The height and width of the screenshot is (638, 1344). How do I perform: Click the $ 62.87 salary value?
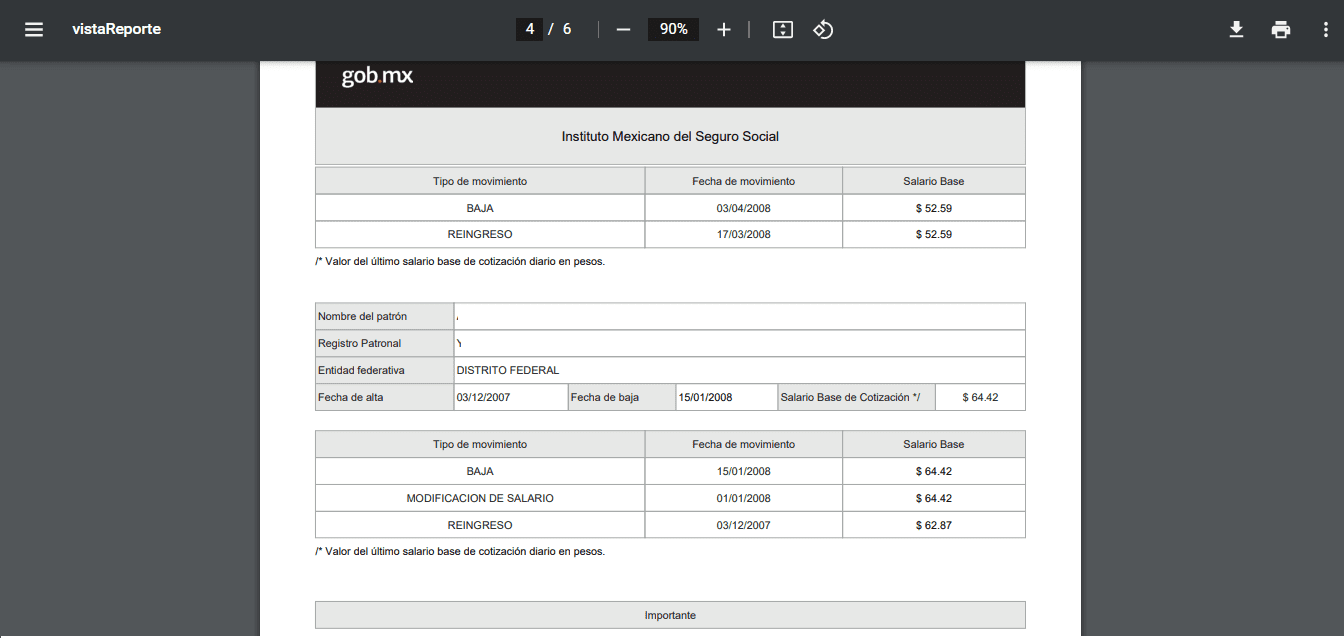pos(934,525)
